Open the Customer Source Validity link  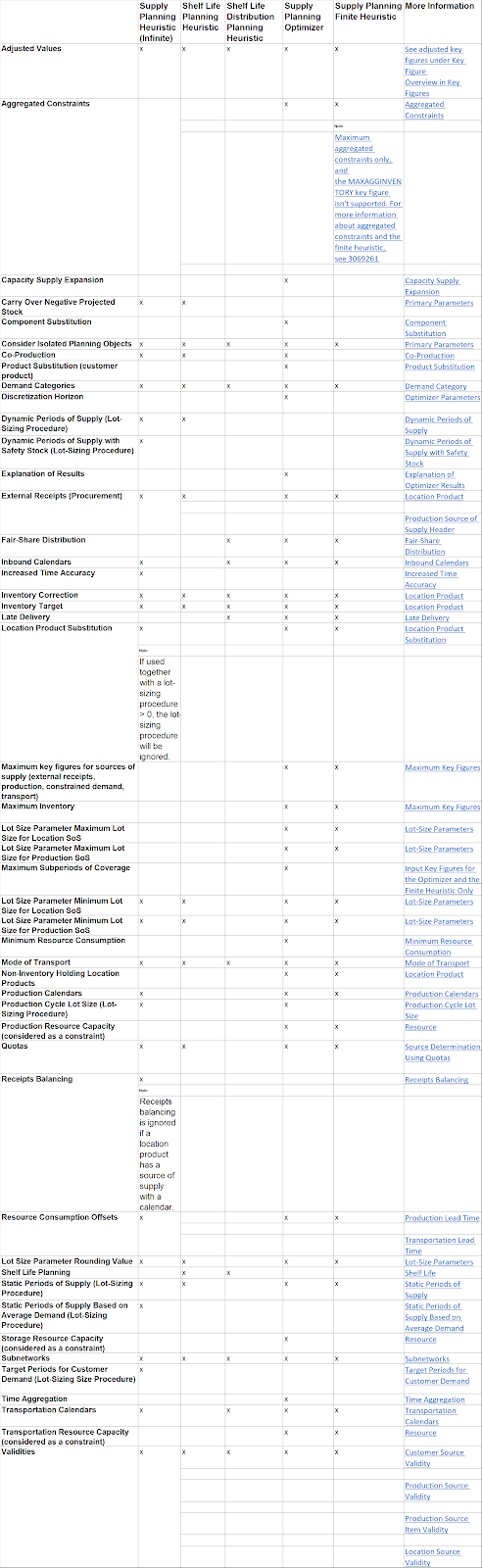coord(435,1458)
